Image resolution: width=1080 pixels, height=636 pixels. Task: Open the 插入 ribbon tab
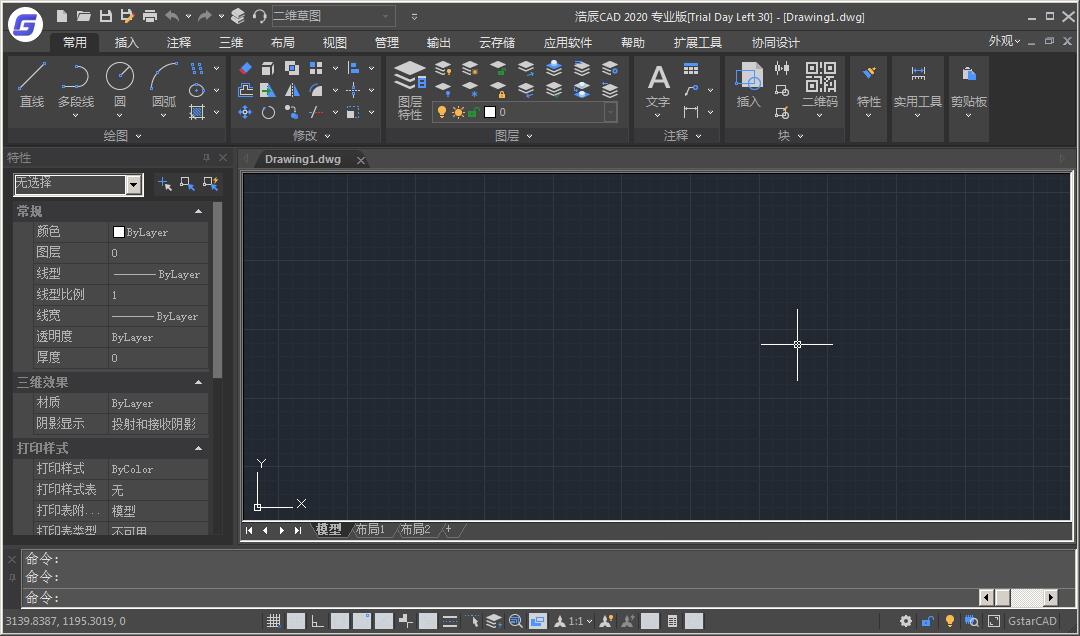tap(126, 43)
